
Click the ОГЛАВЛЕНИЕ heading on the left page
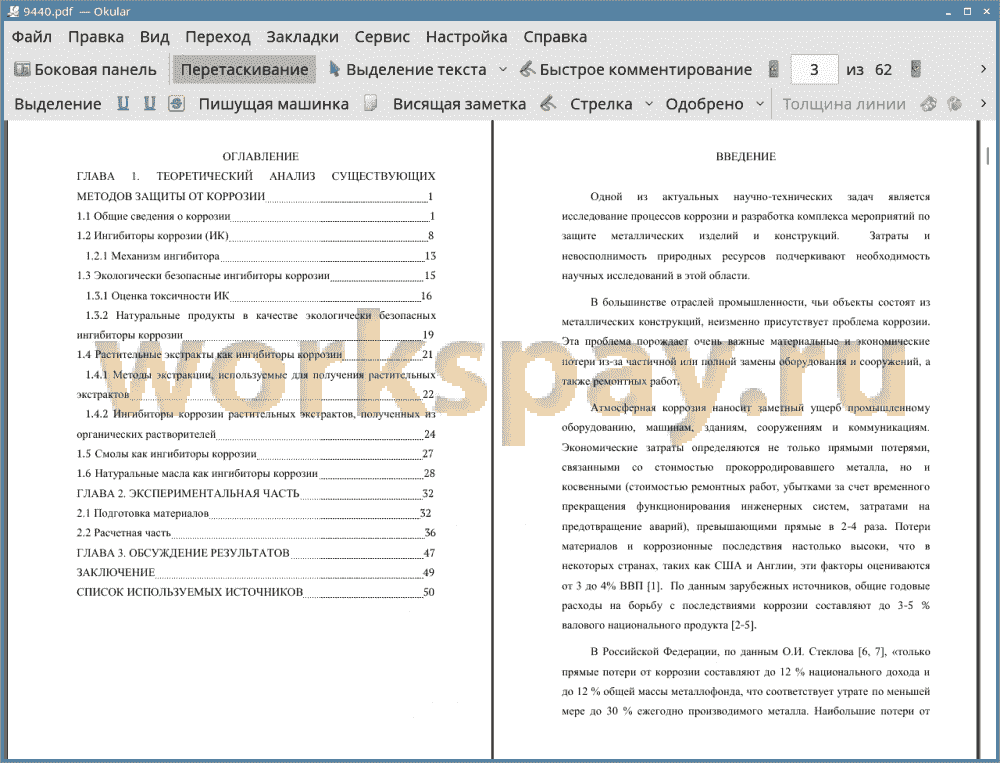coord(260,156)
